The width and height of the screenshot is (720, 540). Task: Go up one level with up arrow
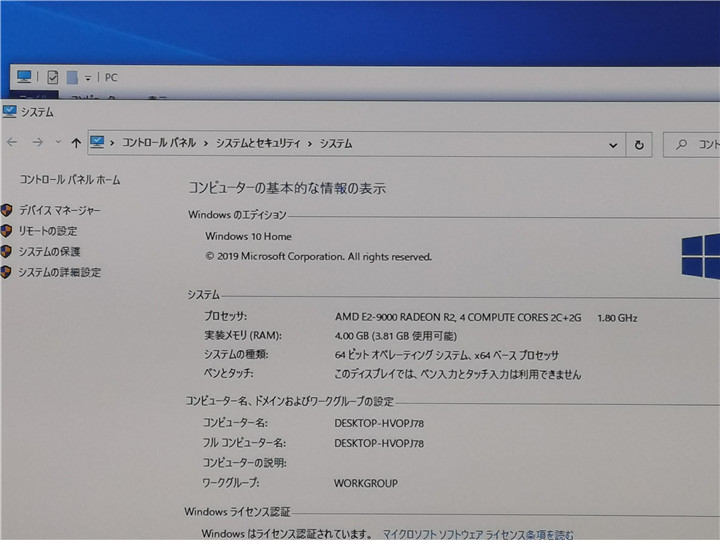tap(76, 143)
